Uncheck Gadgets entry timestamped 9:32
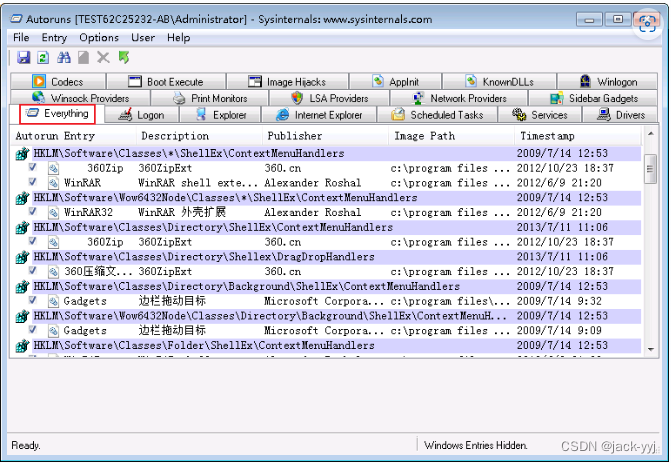 (33, 300)
